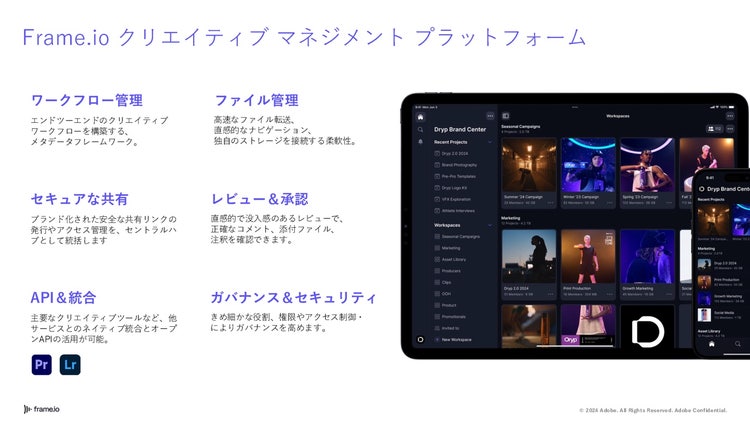Open notifications bell in the tablet sidebar
This screenshot has width=750, height=422.
tap(420, 142)
